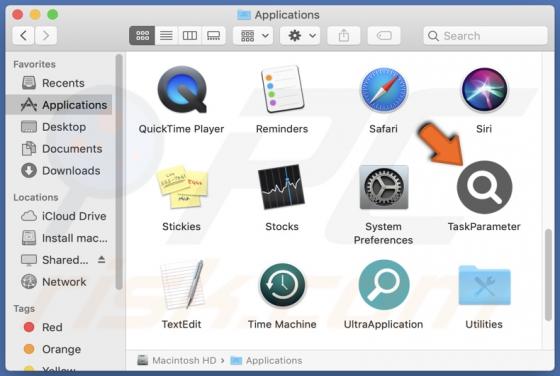The image size is (560, 376).
Task: Go back with the left chevron button
Action: [24, 35]
